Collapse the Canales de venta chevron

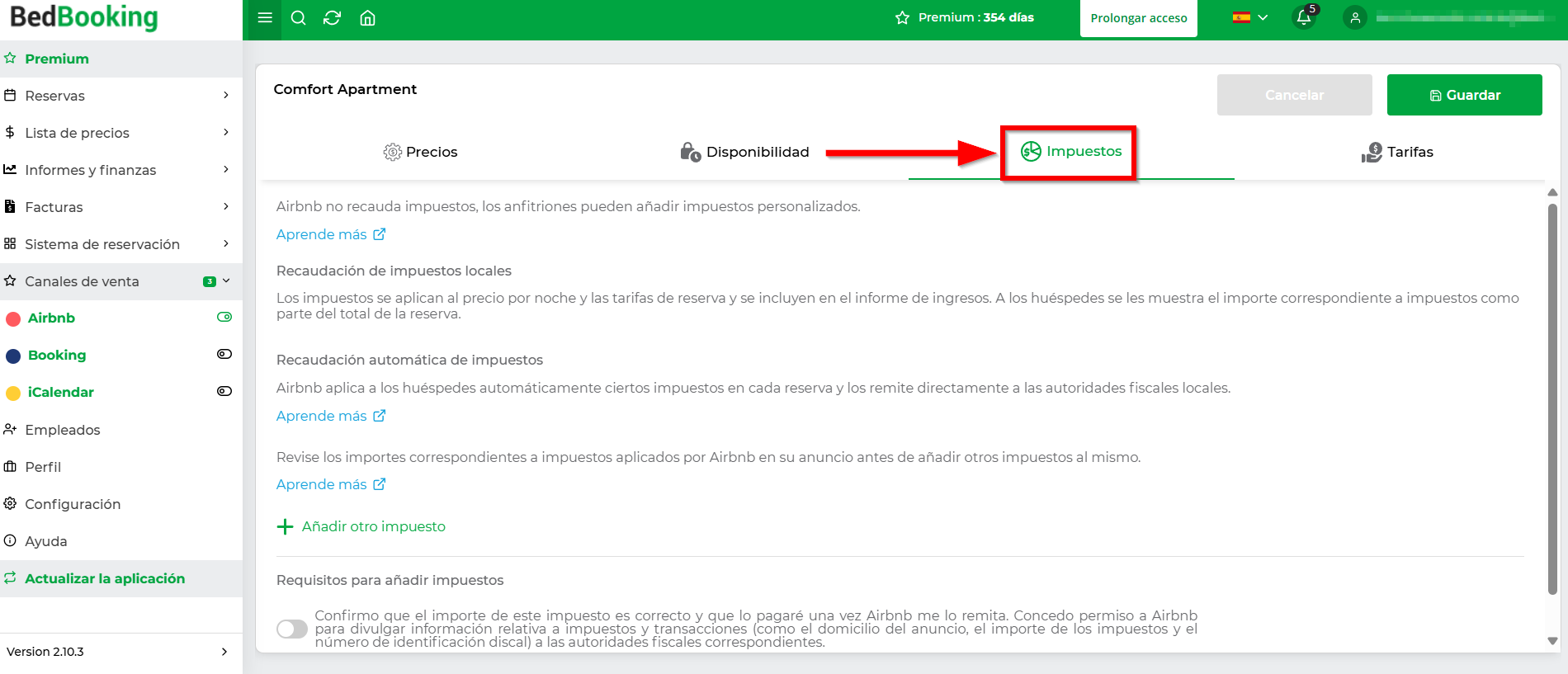point(226,280)
